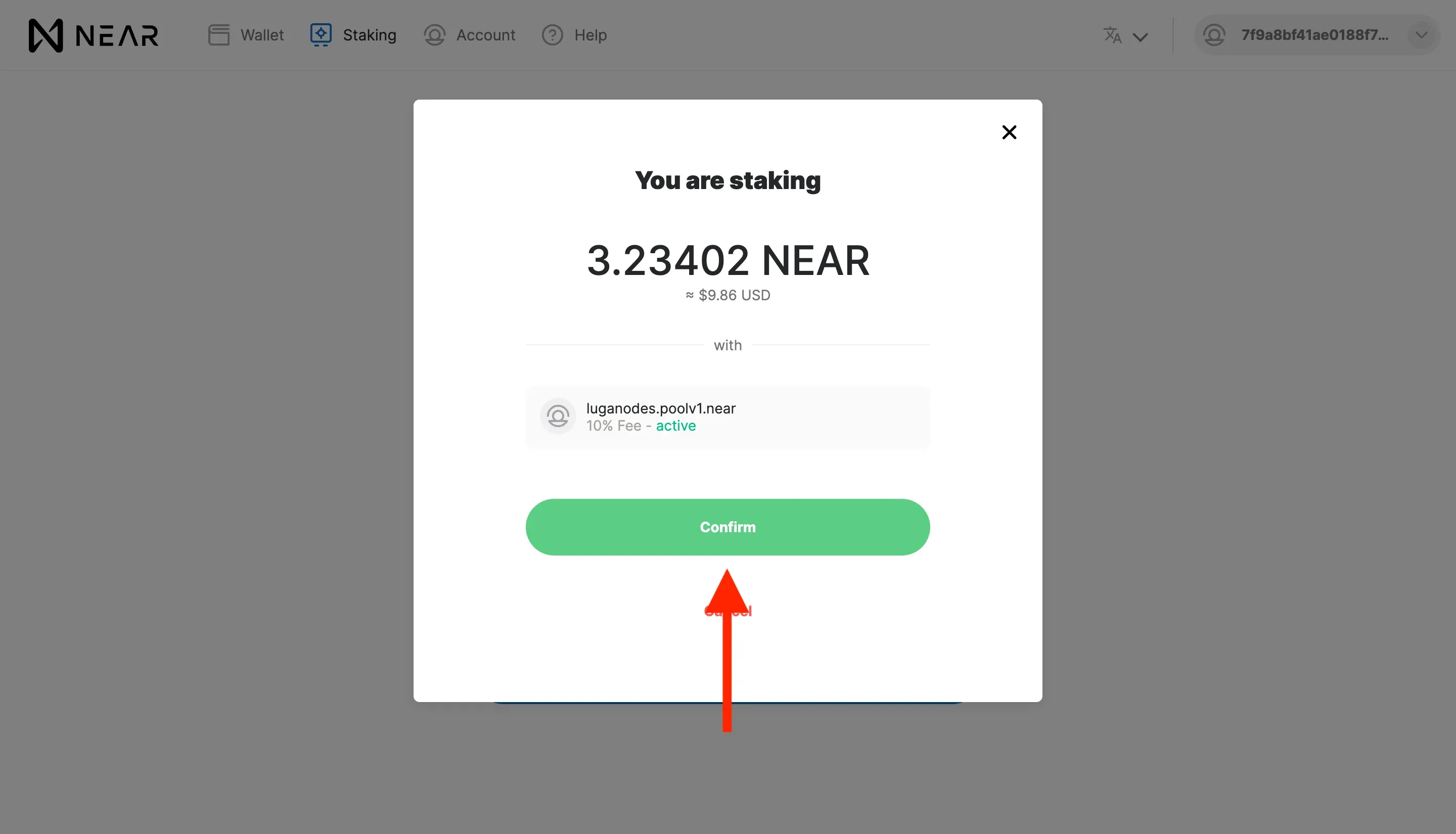Viewport: 1456px width, 834px height.
Task: Click the USD value display field
Action: (x=728, y=294)
